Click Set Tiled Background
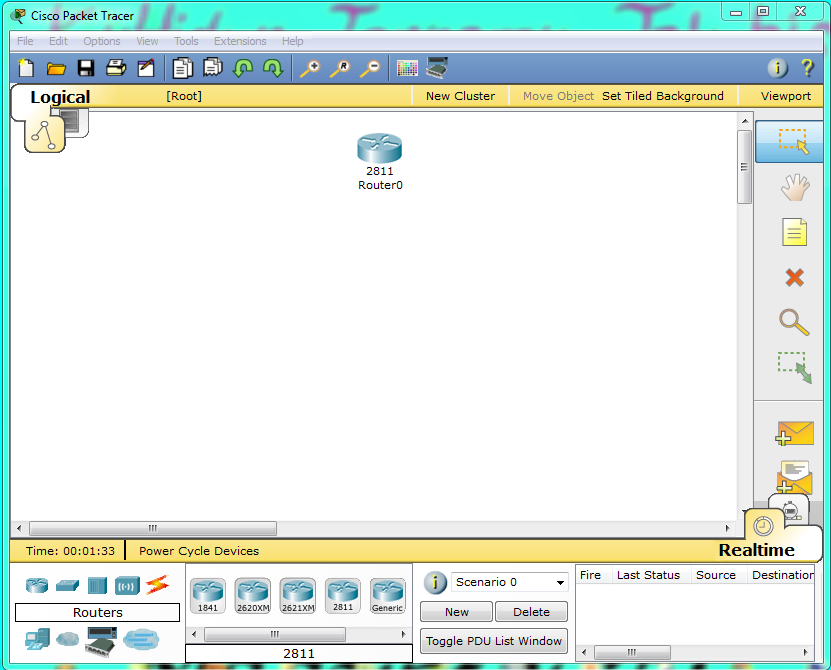 [x=662, y=96]
